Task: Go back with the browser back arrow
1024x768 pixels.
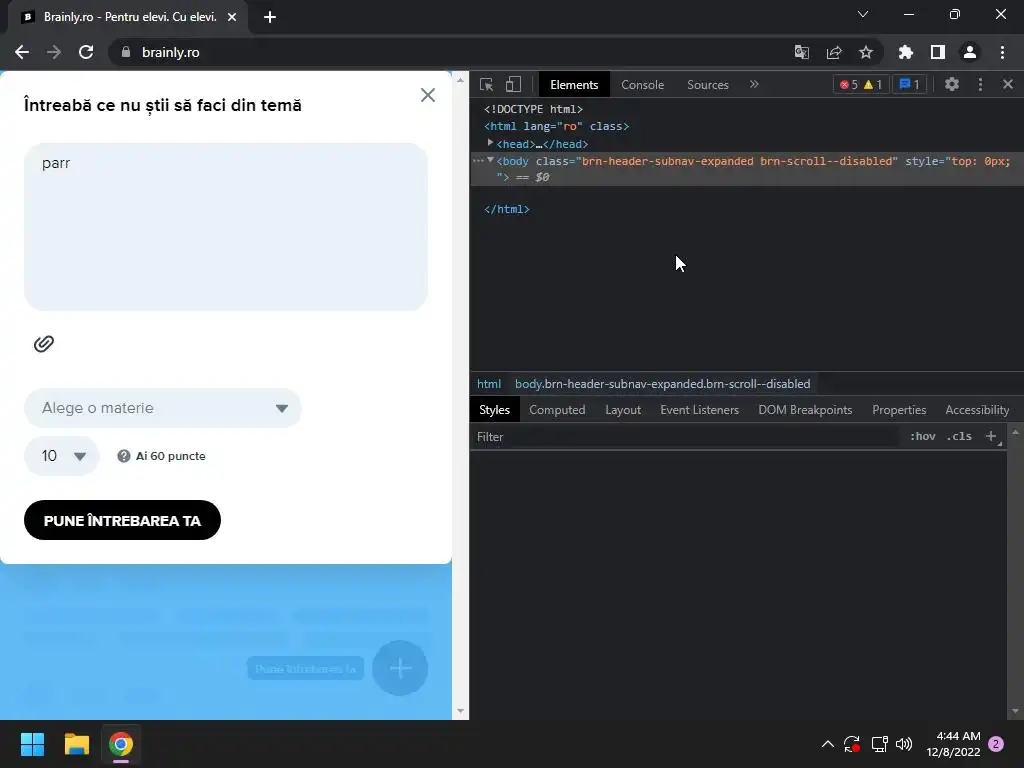Action: pyautogui.click(x=22, y=52)
